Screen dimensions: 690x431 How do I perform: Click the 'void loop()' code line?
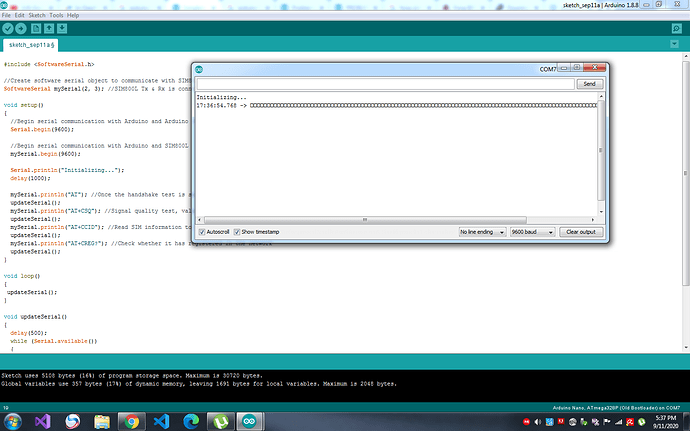tap(22, 276)
